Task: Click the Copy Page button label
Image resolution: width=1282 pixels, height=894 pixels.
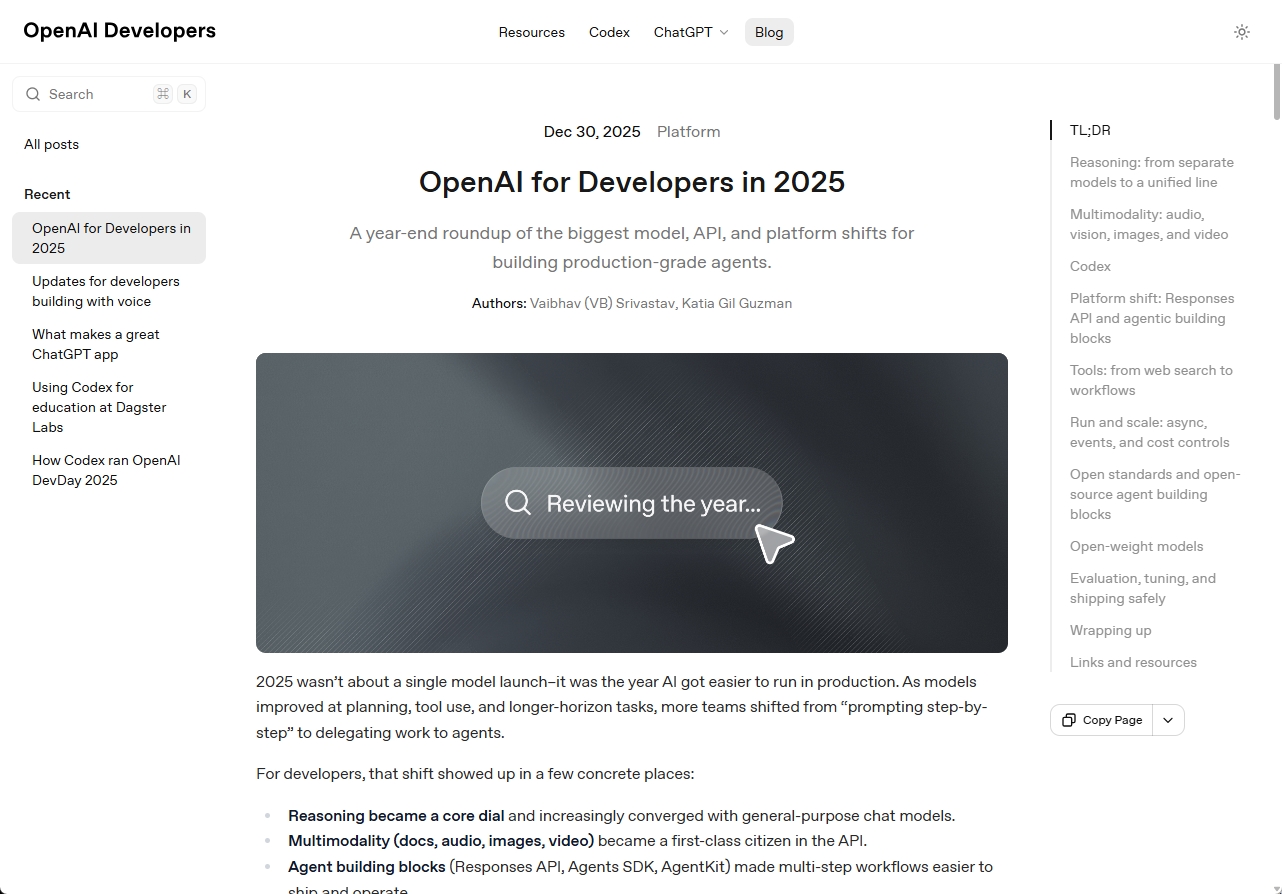Action: pos(1112,720)
